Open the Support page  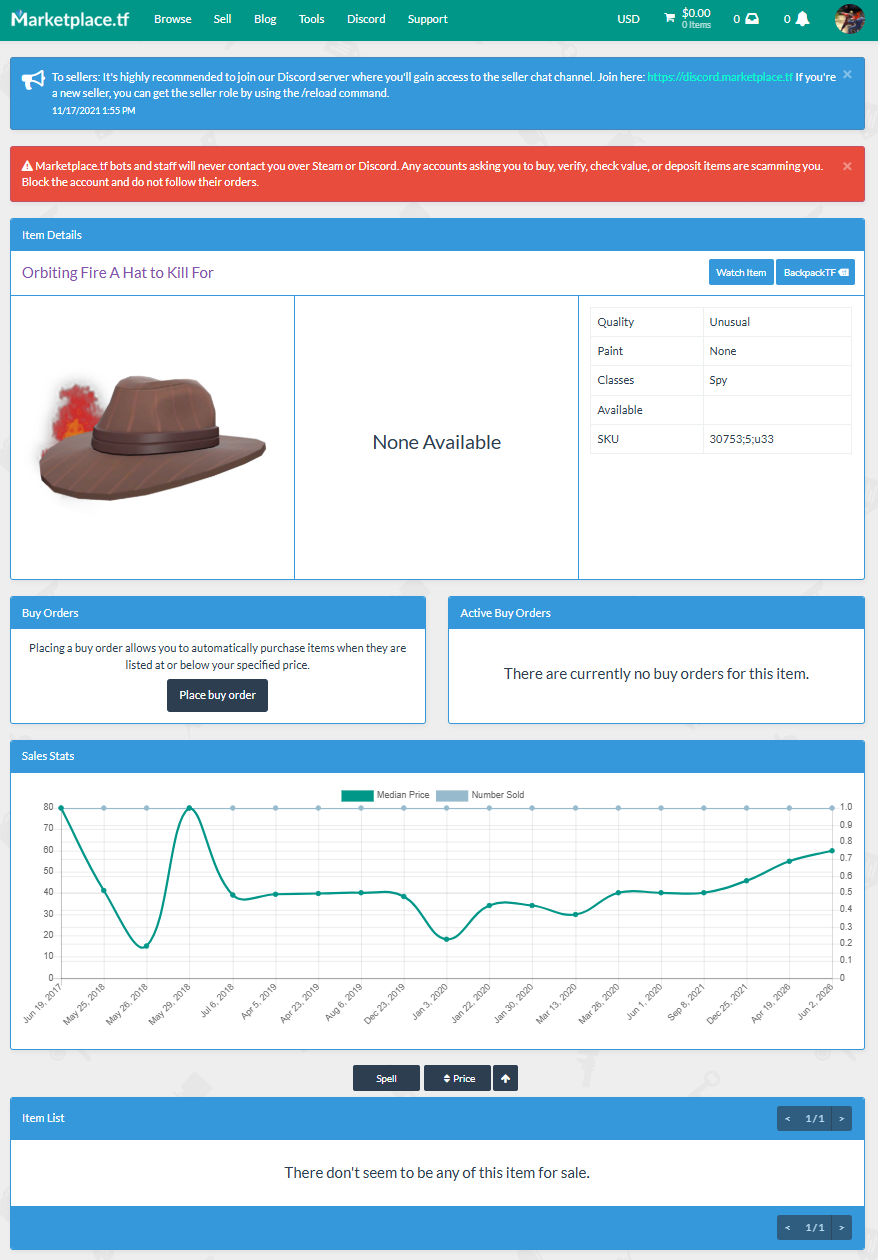pyautogui.click(x=428, y=19)
